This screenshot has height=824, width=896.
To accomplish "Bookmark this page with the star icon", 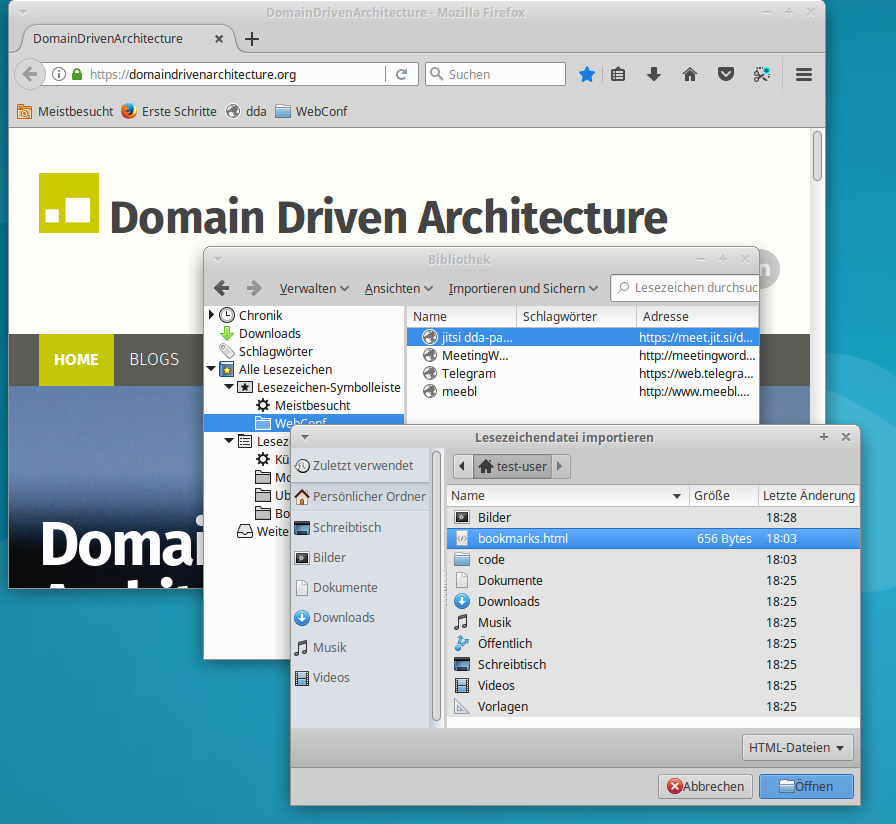I will (x=587, y=74).
